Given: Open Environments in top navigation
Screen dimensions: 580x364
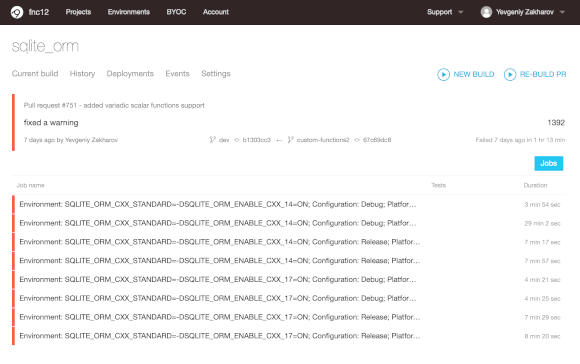Looking at the screenshot, I should tap(129, 12).
